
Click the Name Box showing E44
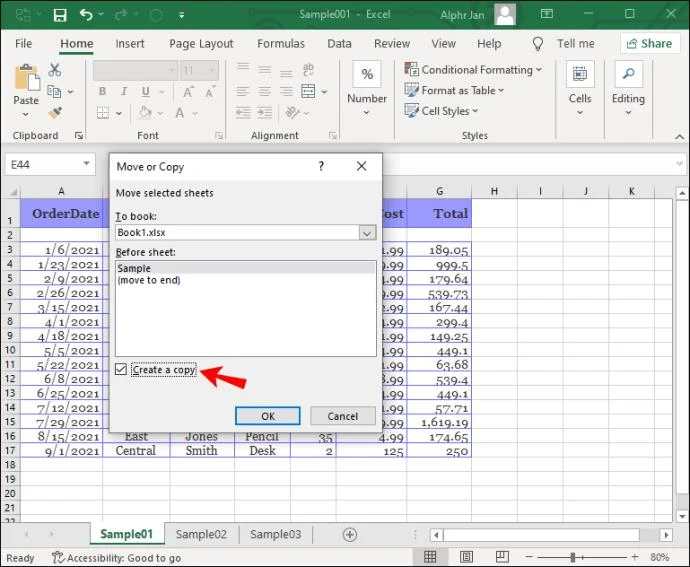(50, 165)
